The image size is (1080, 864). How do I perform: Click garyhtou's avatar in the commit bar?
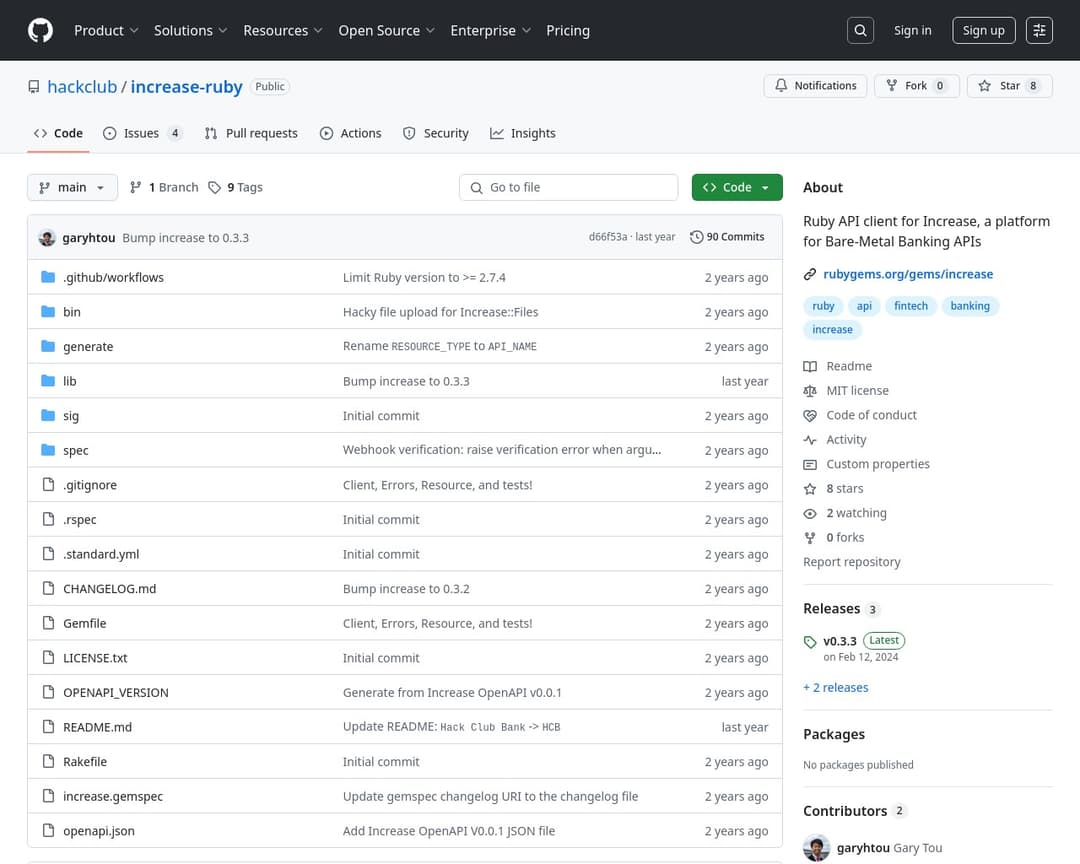pyautogui.click(x=47, y=238)
